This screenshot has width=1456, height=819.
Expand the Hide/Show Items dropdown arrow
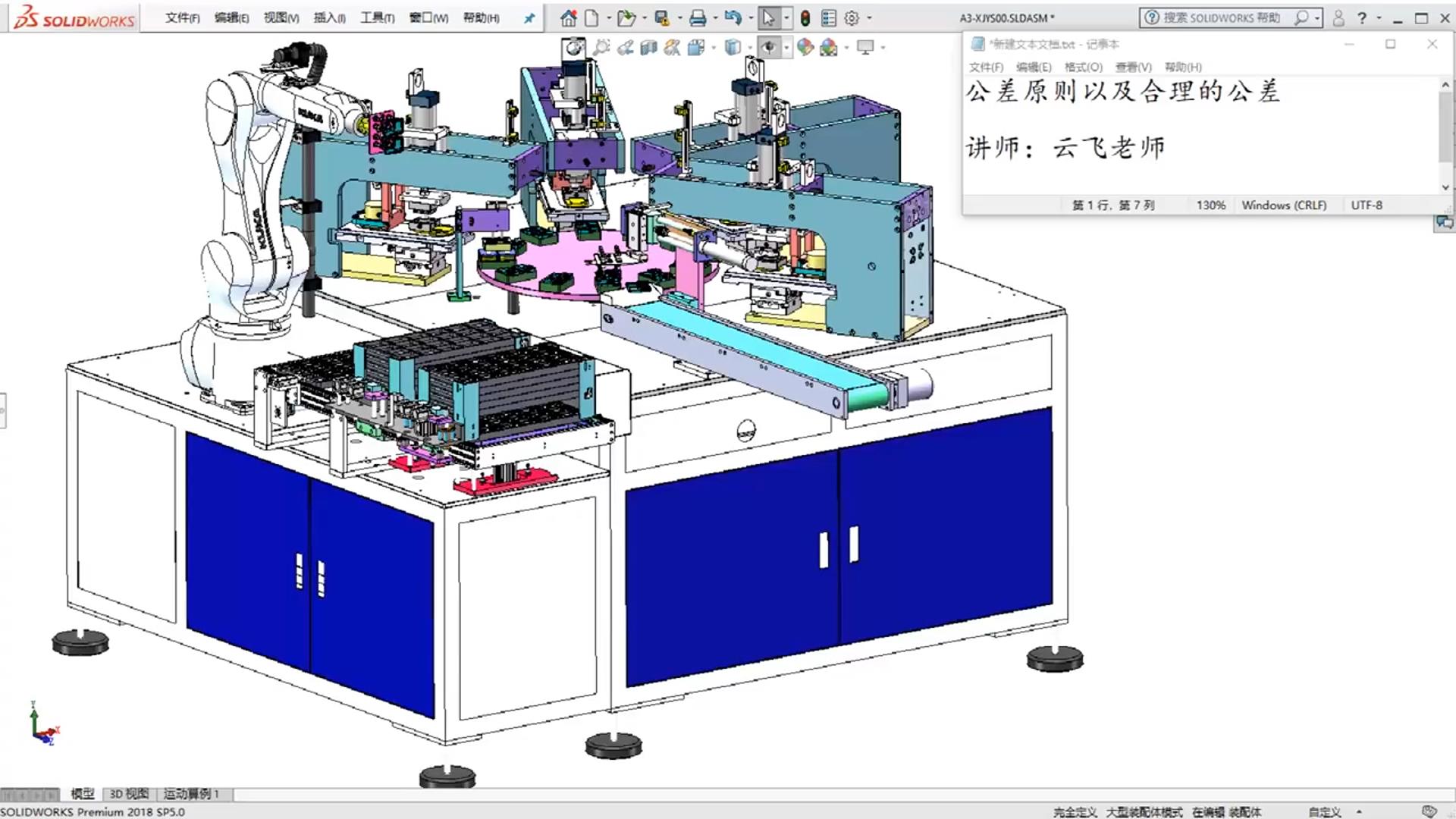pyautogui.click(x=786, y=48)
